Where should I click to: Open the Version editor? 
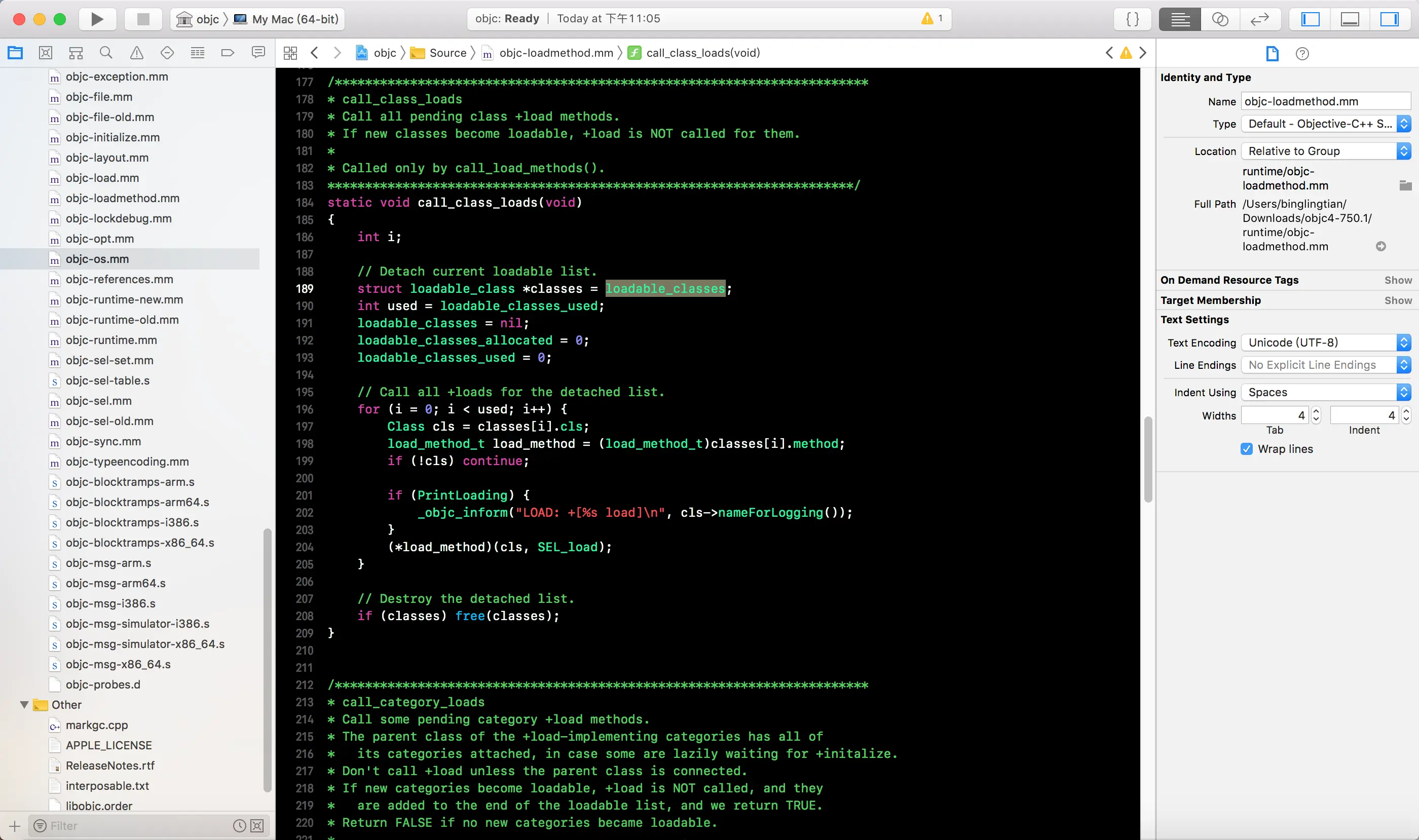pos(1259,19)
